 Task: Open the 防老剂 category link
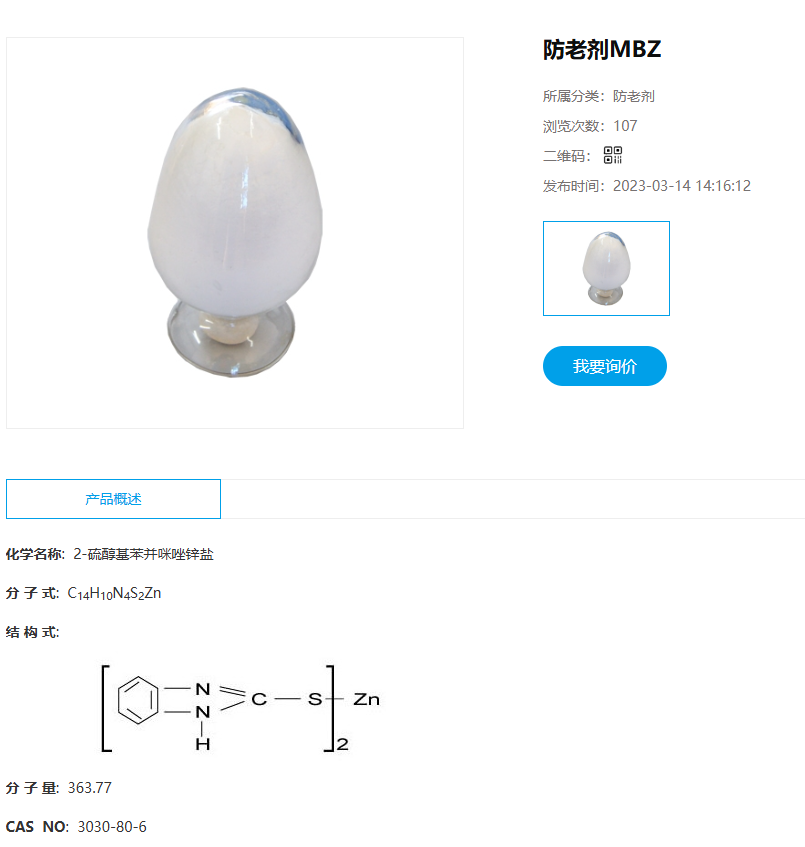tap(633, 96)
